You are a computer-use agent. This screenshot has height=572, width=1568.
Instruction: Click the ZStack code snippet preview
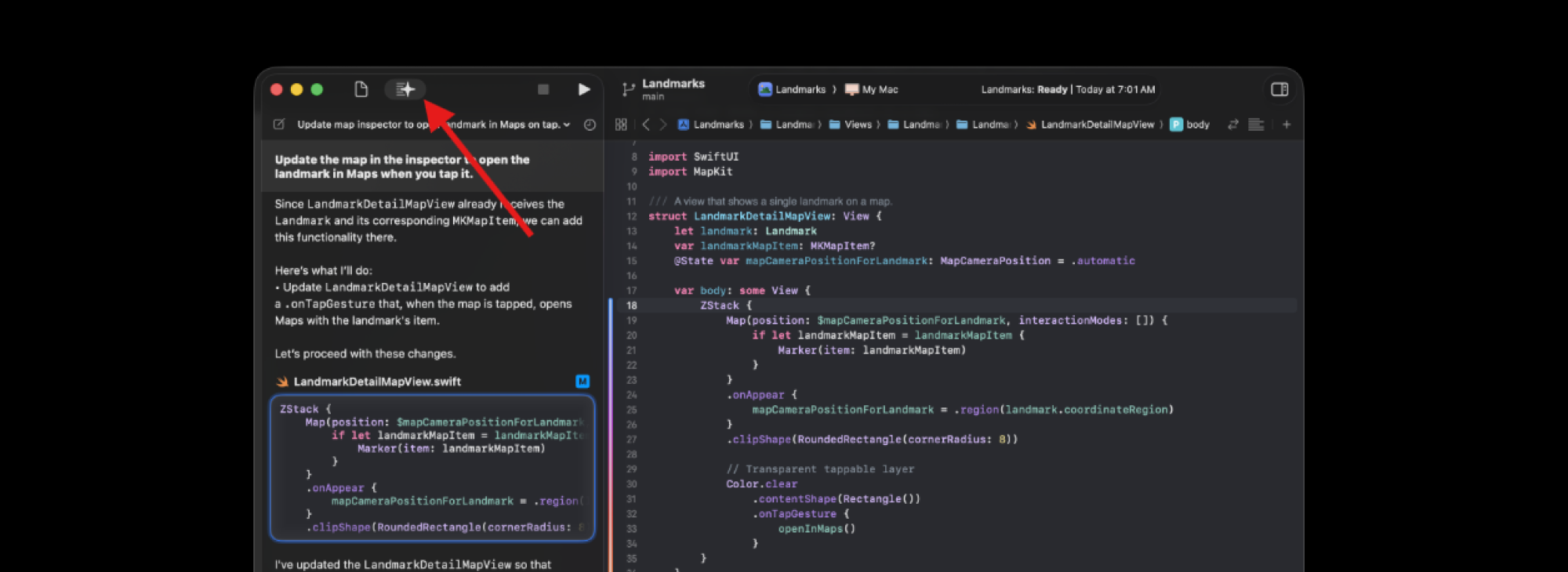coord(432,468)
